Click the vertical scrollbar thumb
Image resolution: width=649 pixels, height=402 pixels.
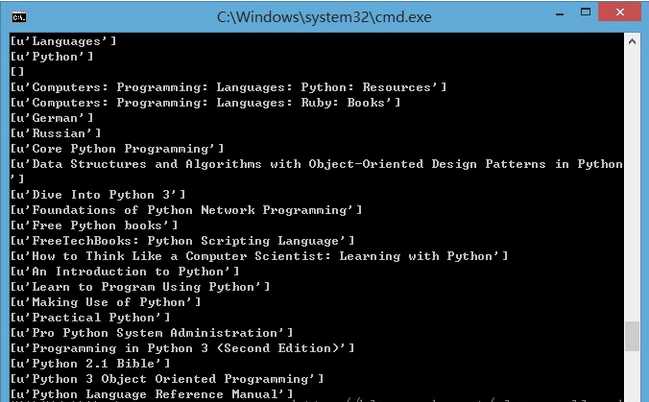tap(632, 337)
